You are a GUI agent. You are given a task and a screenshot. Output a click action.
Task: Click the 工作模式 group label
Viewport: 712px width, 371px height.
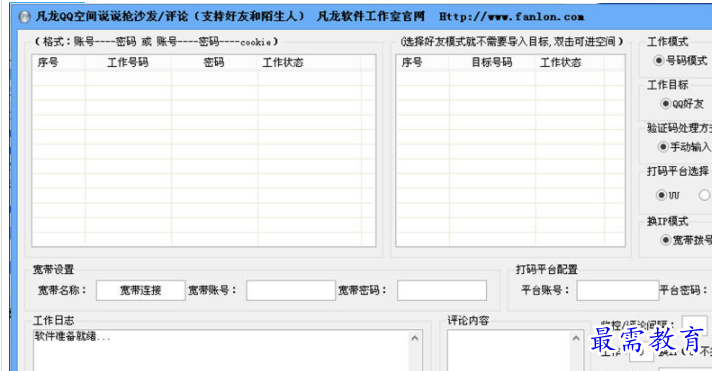point(668,42)
